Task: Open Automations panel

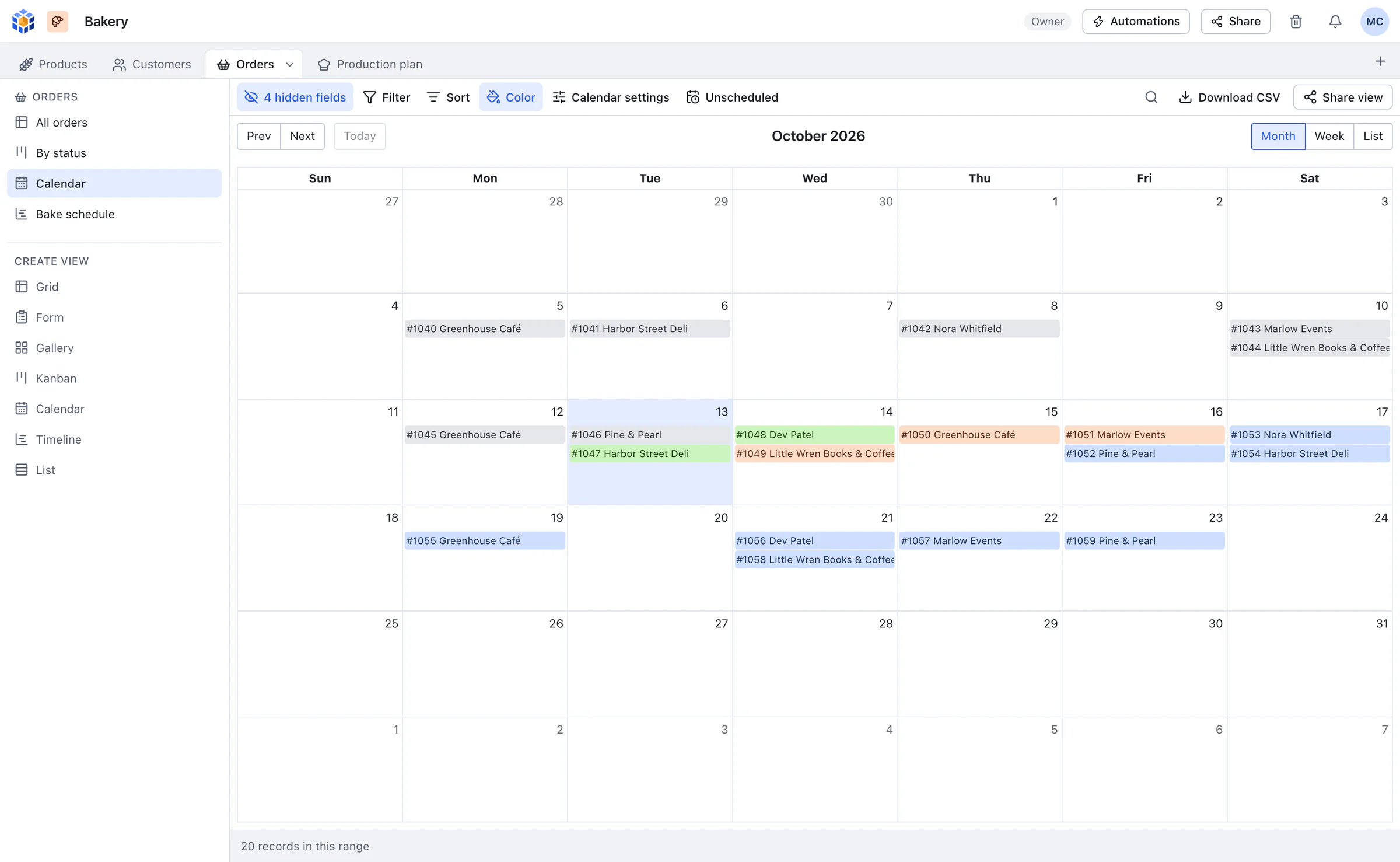Action: coord(1136,22)
